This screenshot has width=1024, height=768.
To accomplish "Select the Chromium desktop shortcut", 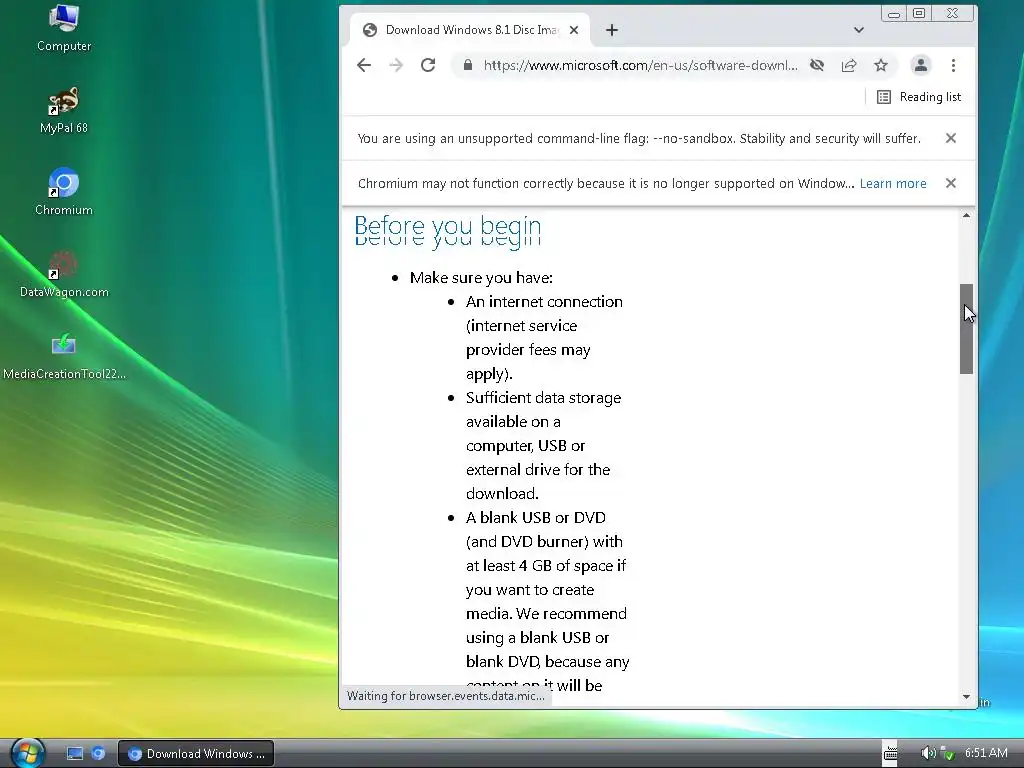I will (x=64, y=192).
